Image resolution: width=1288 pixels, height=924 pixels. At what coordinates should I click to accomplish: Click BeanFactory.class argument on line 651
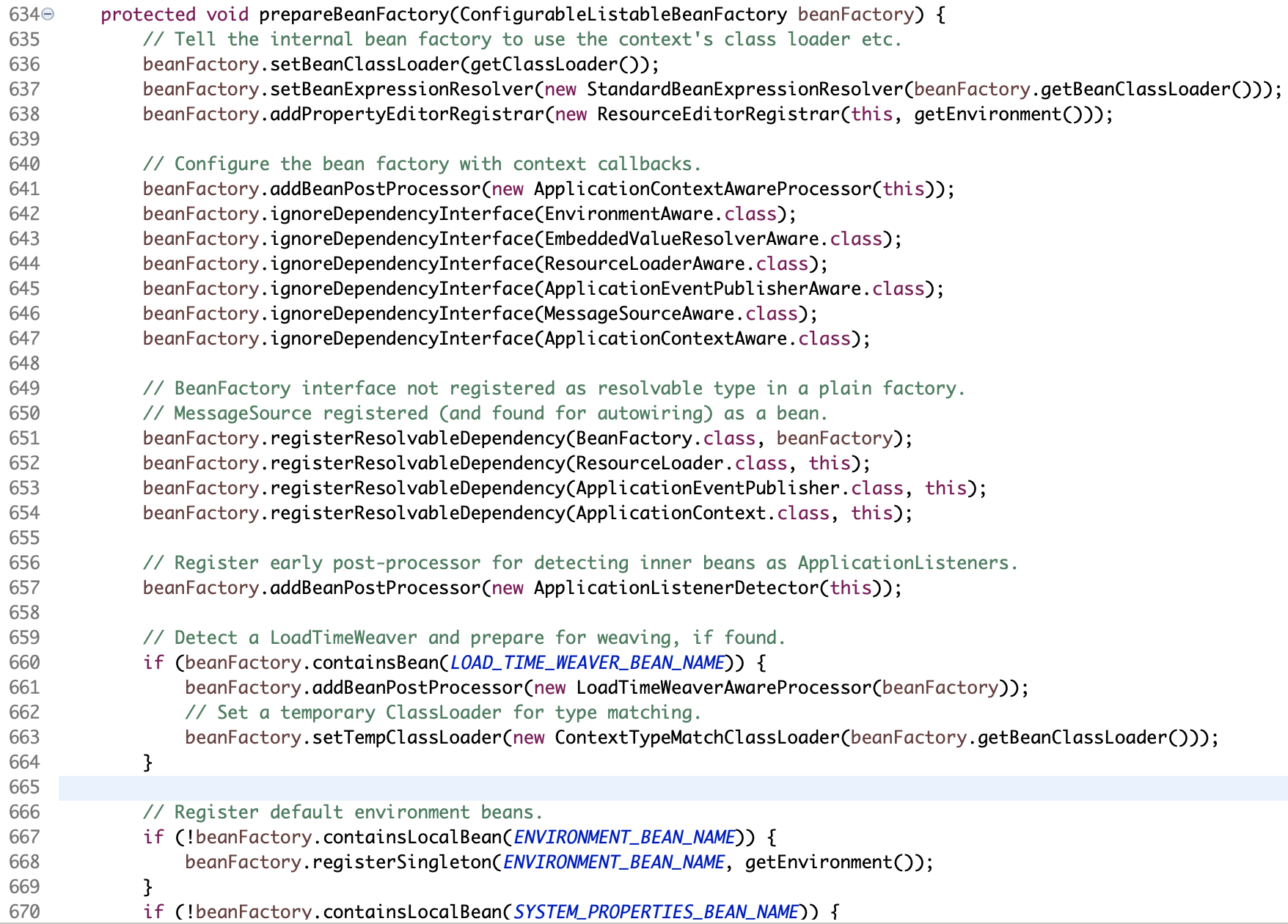pyautogui.click(x=665, y=439)
